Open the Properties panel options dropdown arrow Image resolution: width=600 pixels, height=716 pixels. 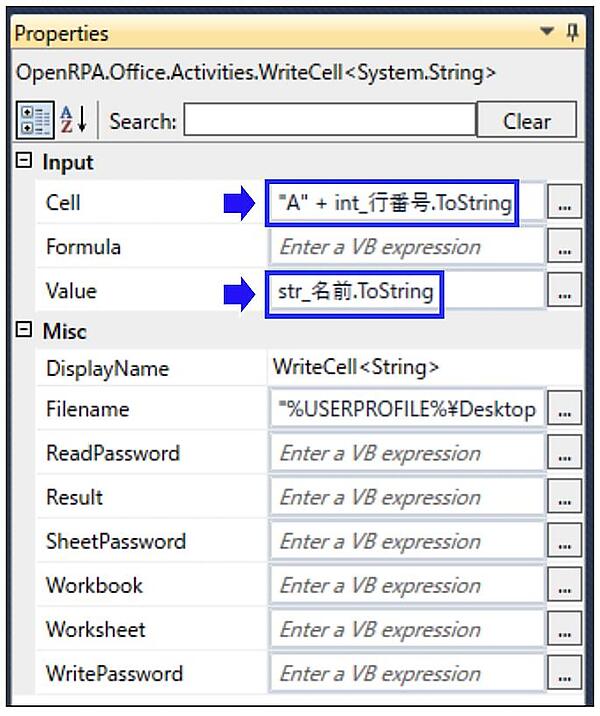(546, 33)
